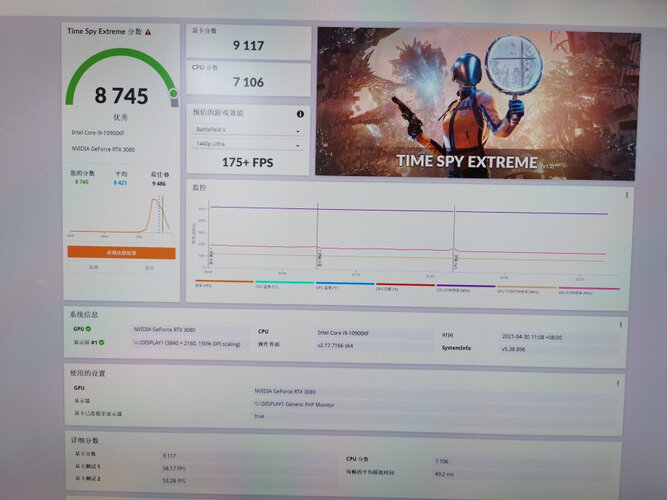This screenshot has height=500, width=667.
Task: Click Intel Core i9-10900KF under the gauge
Action: tap(98, 133)
